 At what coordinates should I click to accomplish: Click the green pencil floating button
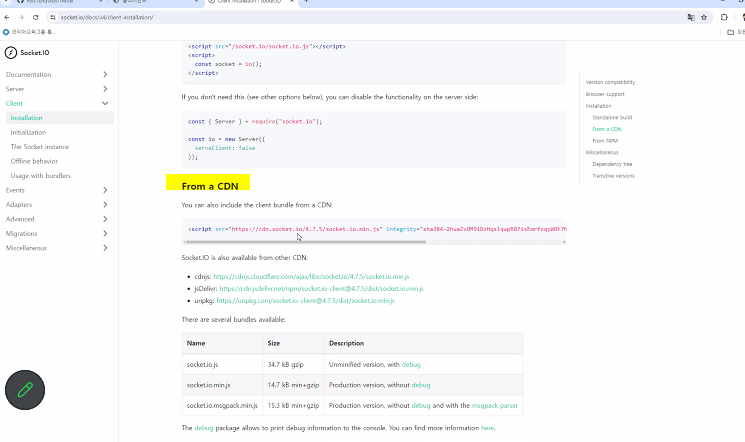pyautogui.click(x=25, y=390)
